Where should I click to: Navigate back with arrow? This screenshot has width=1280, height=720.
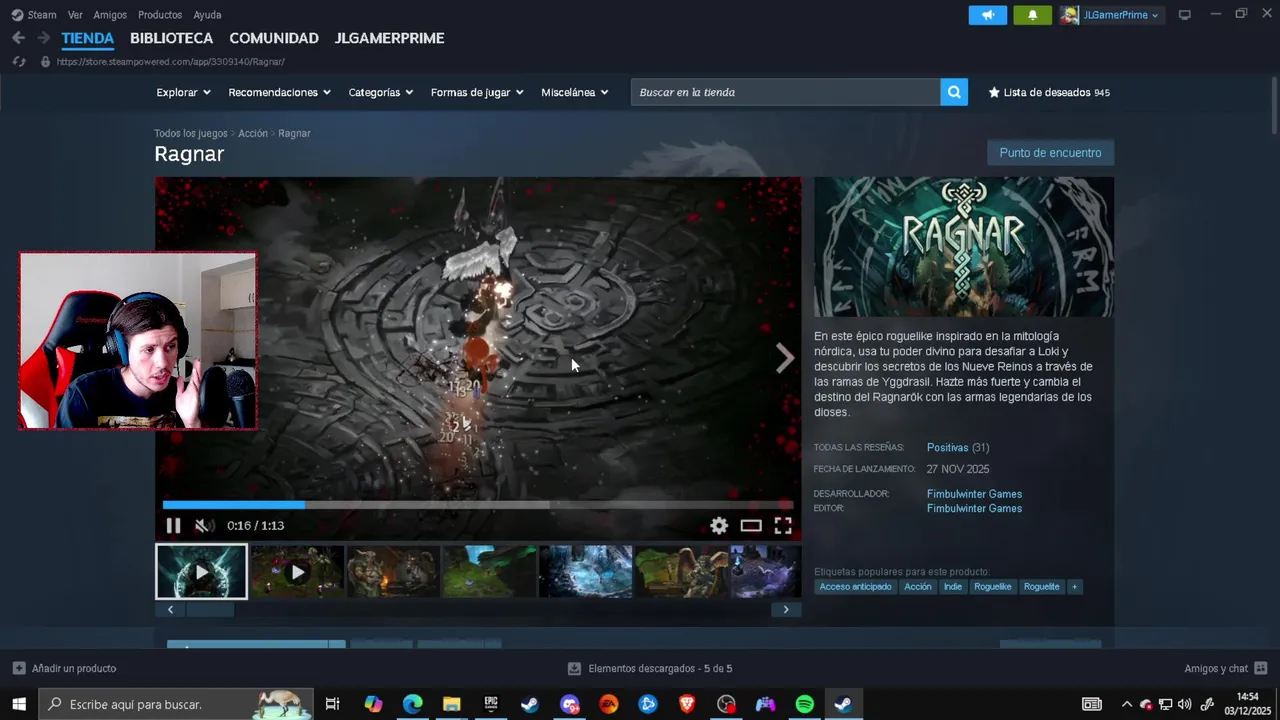(x=18, y=38)
